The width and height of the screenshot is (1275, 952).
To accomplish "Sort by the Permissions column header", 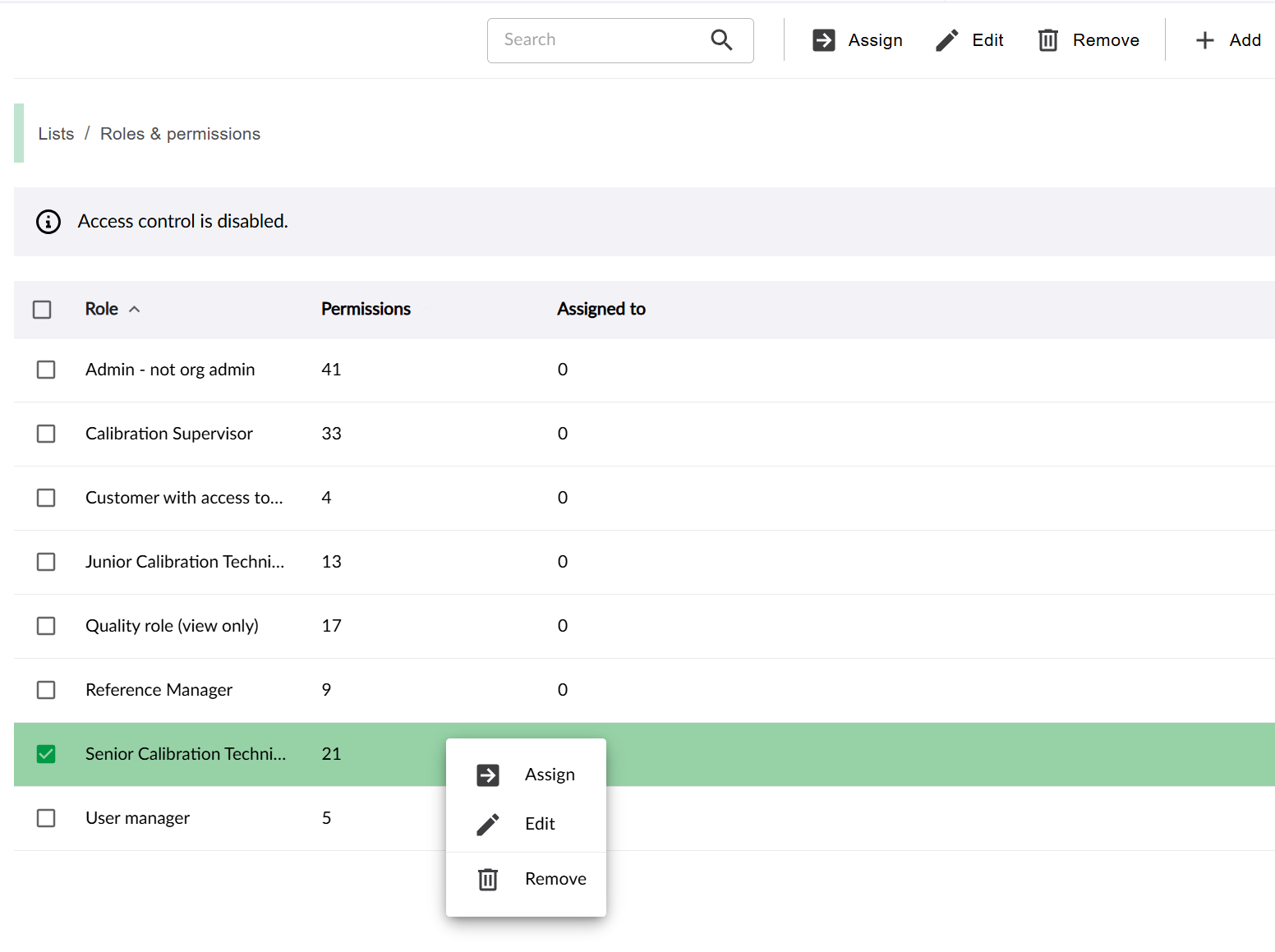I will tap(366, 309).
